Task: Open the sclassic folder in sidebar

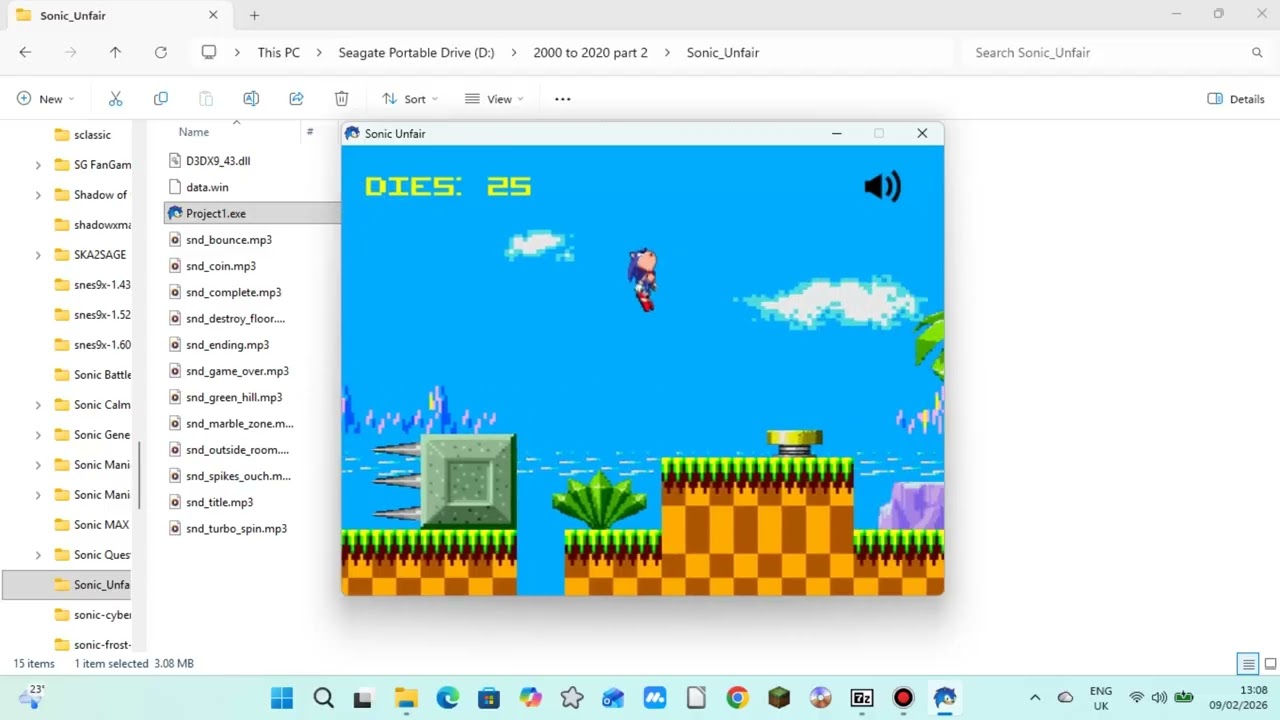Action: click(82, 135)
